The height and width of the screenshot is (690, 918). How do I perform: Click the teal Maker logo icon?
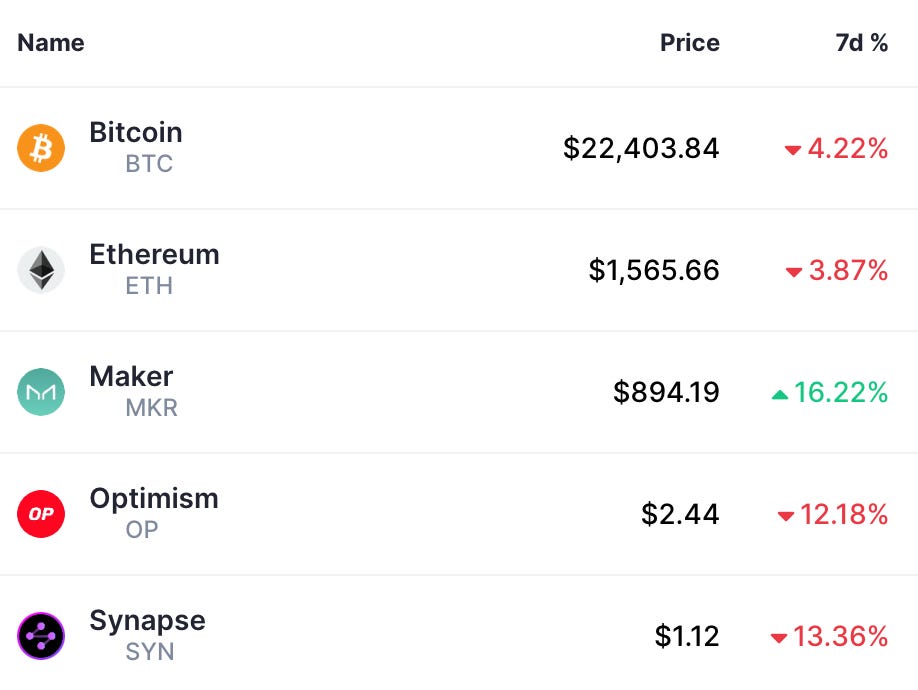click(x=41, y=392)
